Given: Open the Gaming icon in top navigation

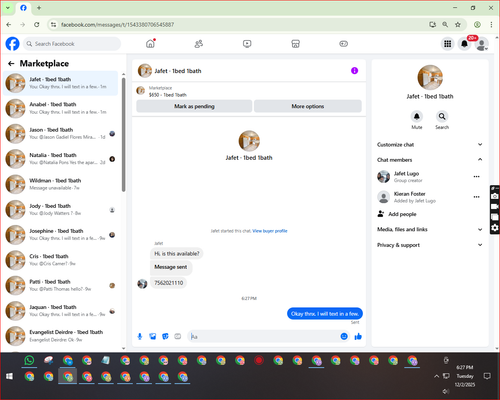Looking at the screenshot, I should point(344,44).
